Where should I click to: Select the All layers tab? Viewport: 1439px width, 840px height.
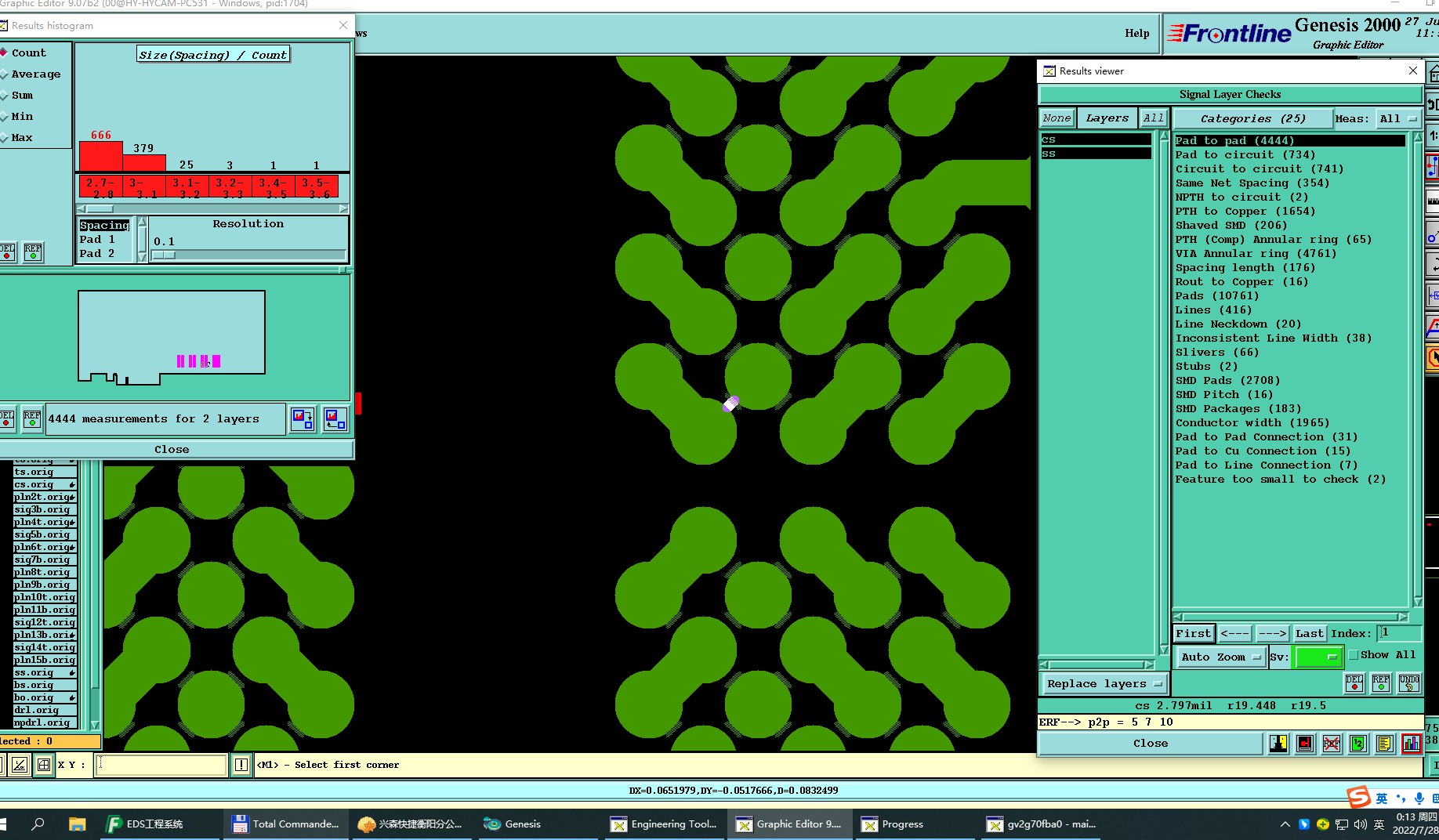[x=1153, y=118]
